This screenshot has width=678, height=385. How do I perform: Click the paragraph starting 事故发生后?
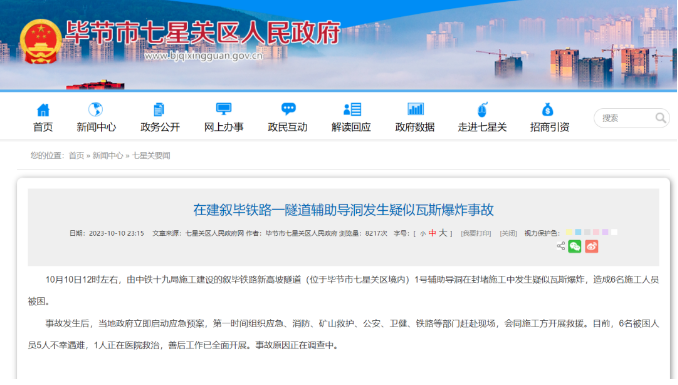343,334
